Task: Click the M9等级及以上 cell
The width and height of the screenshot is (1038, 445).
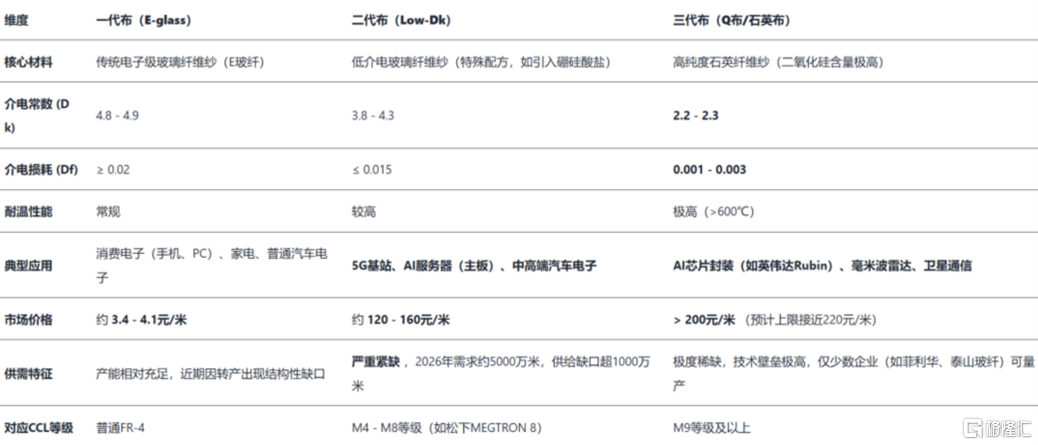Action: coord(712,428)
